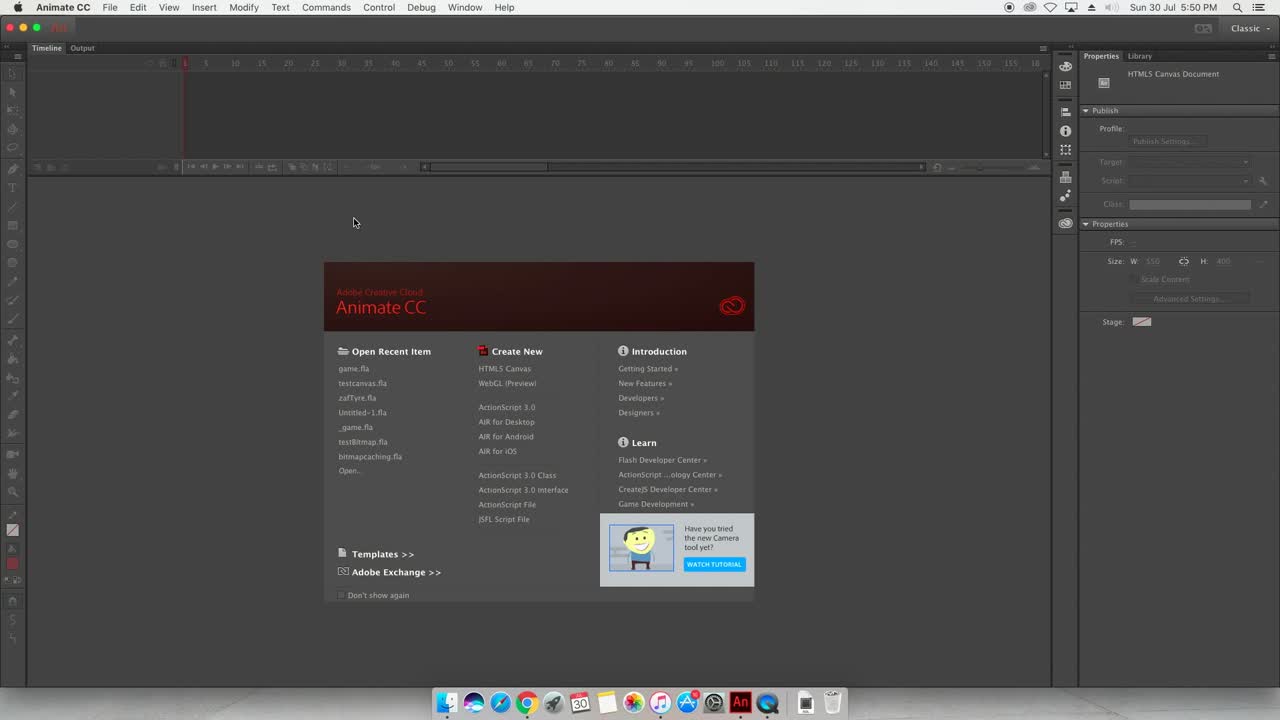
Task: Collapse the Publish section
Action: click(x=1086, y=111)
